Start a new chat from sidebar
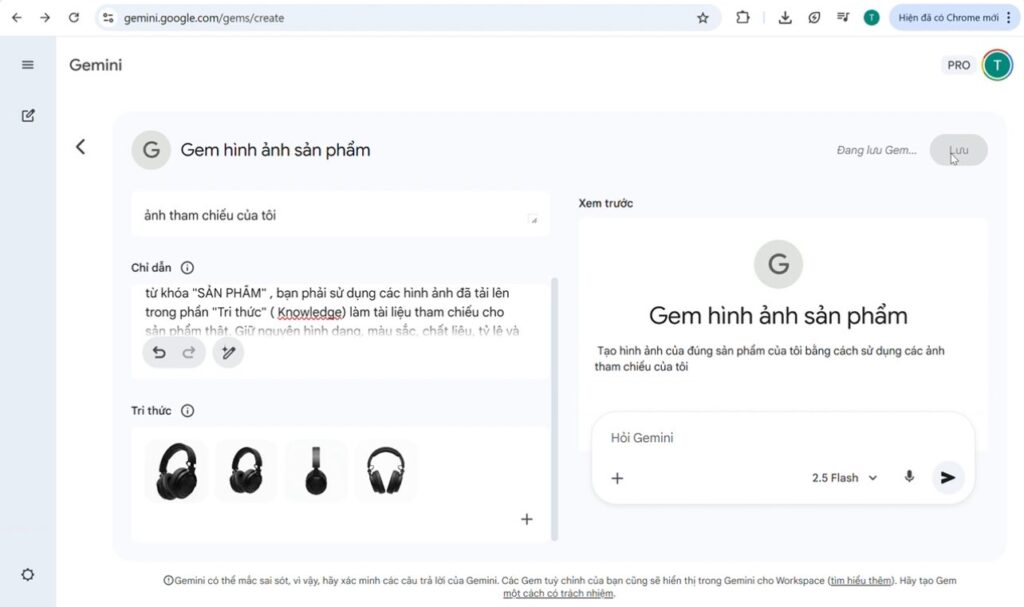 [28, 116]
